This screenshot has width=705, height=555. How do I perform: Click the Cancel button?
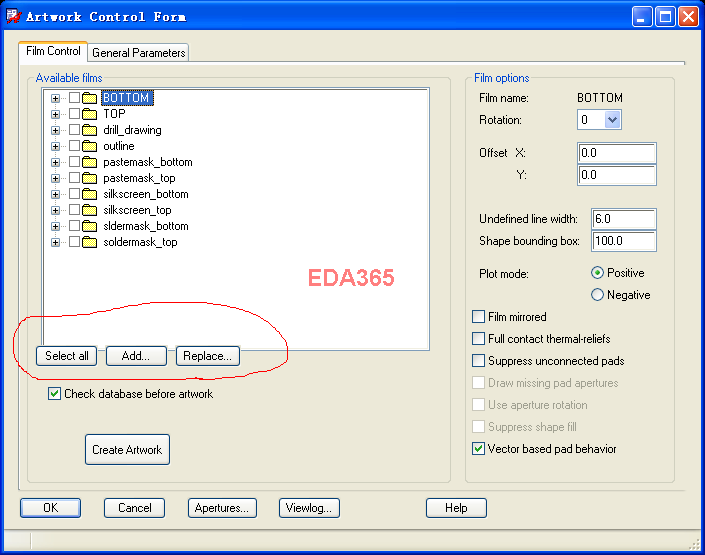click(x=134, y=508)
